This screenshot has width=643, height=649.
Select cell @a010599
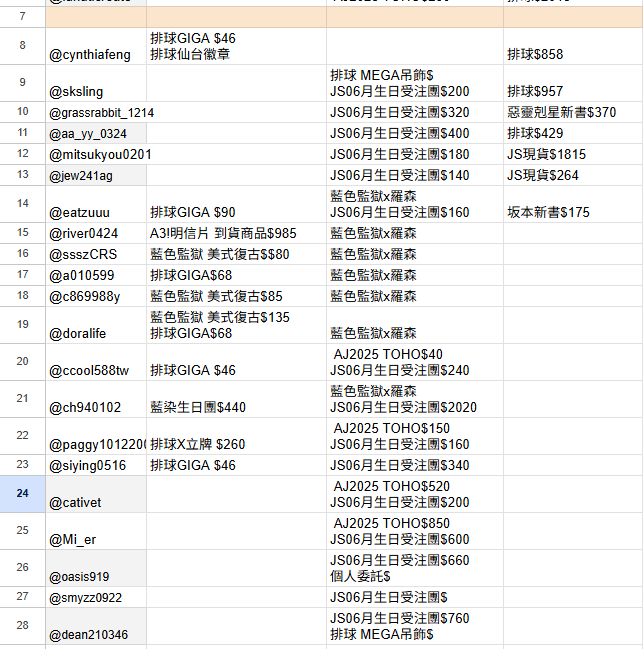point(96,275)
